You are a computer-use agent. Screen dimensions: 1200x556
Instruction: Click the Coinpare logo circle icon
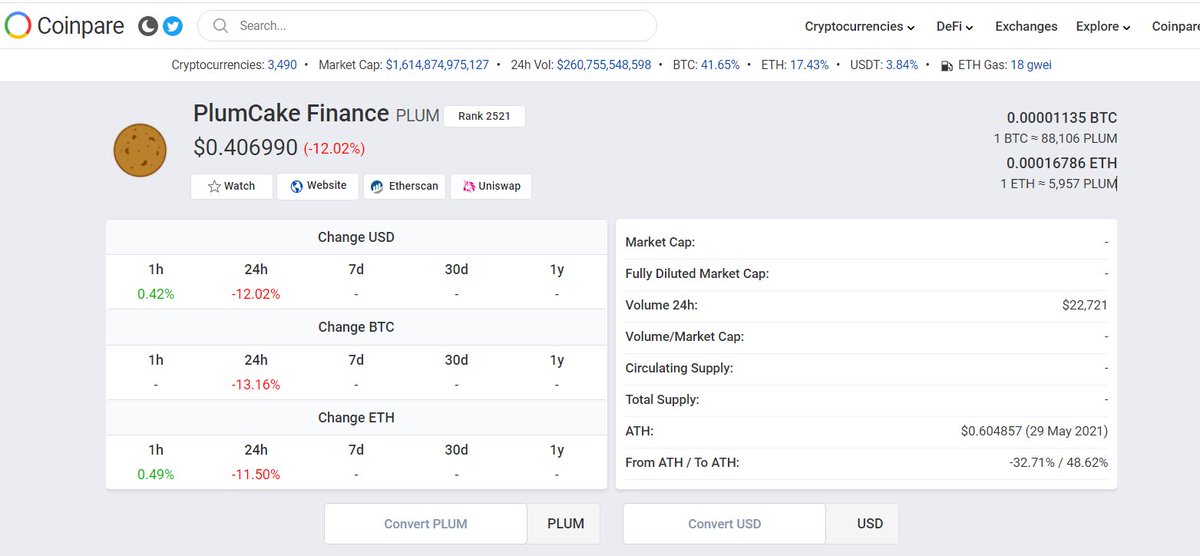click(x=18, y=26)
